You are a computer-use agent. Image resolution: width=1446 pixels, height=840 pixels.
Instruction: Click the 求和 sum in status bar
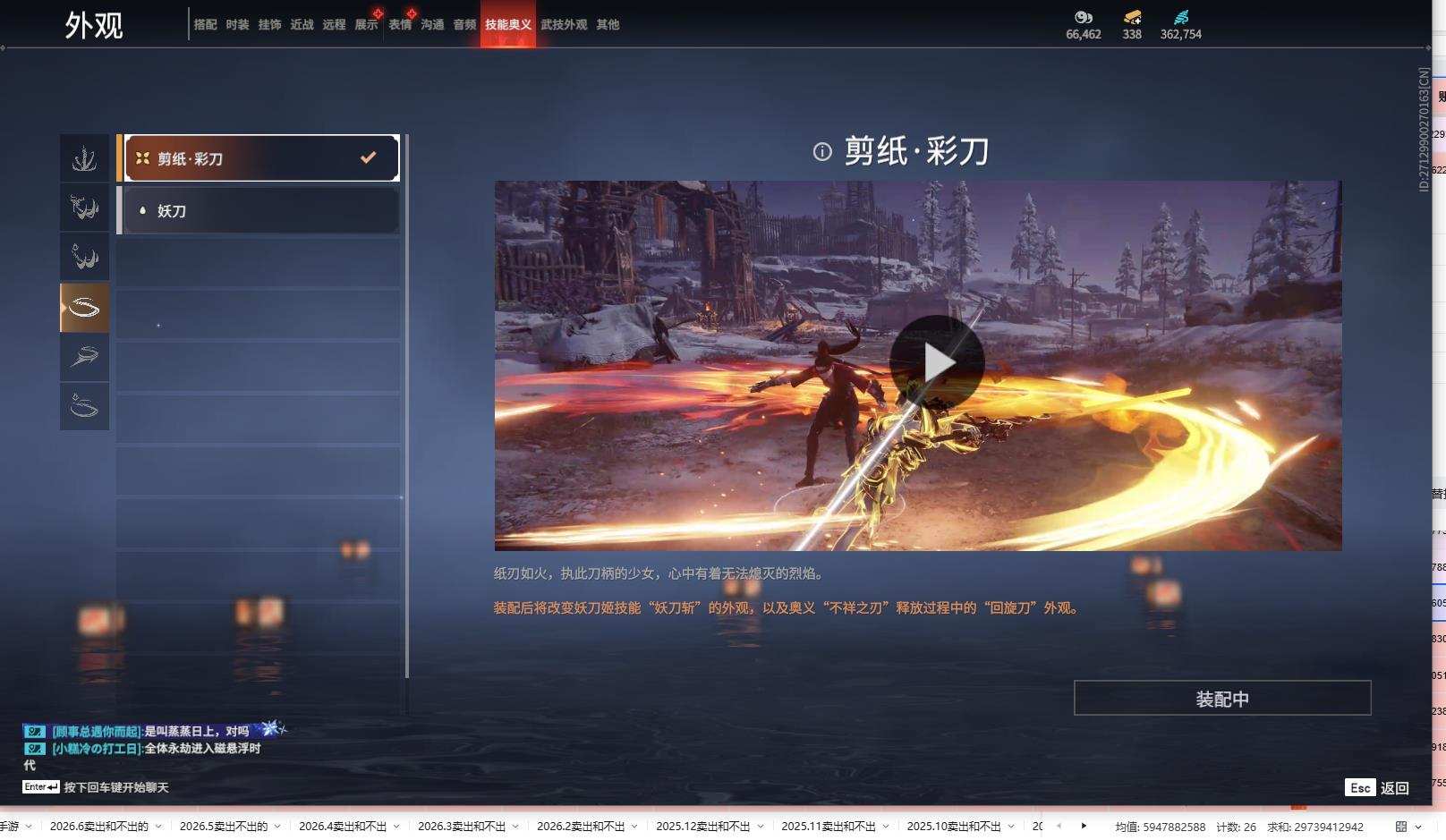click(x=1315, y=827)
